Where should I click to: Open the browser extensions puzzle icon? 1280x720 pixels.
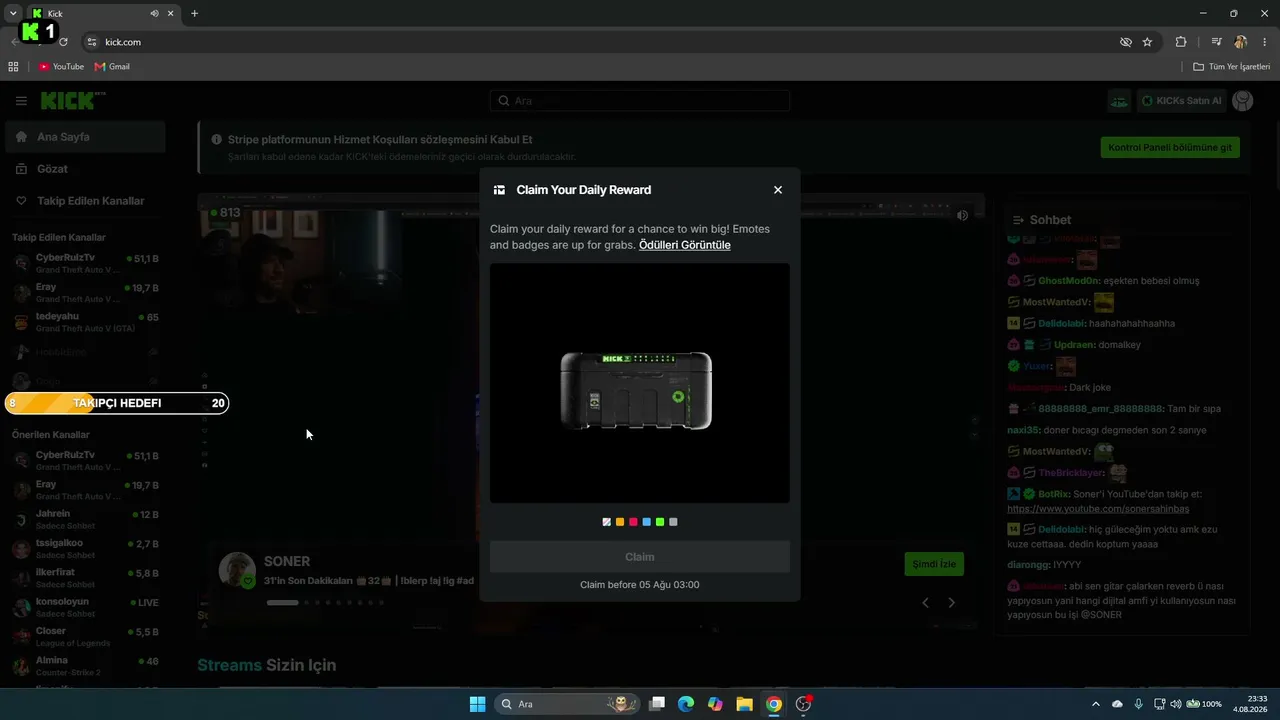click(1181, 42)
